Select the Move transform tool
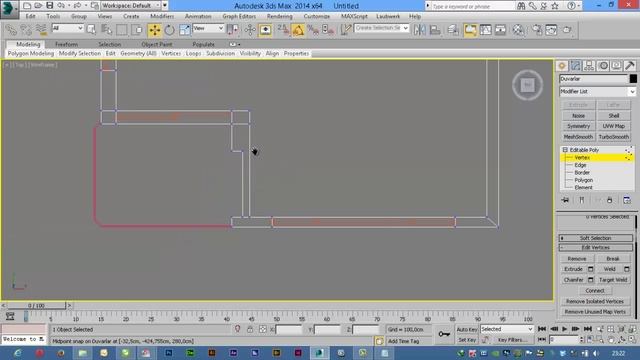 tap(155, 30)
